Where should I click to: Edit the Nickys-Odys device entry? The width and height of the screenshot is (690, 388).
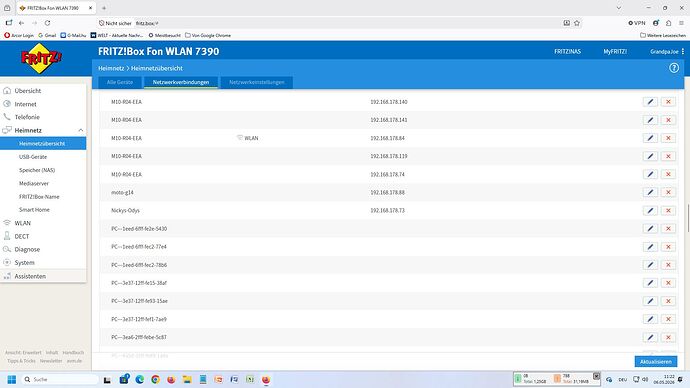(650, 210)
